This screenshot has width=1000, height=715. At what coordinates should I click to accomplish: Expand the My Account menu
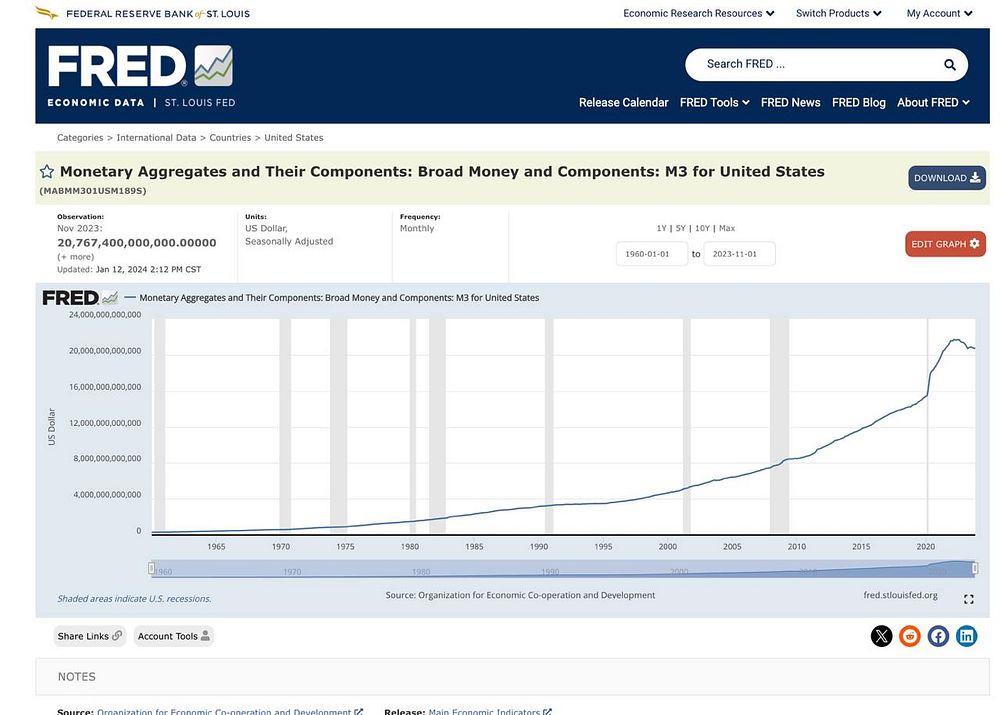tap(939, 13)
